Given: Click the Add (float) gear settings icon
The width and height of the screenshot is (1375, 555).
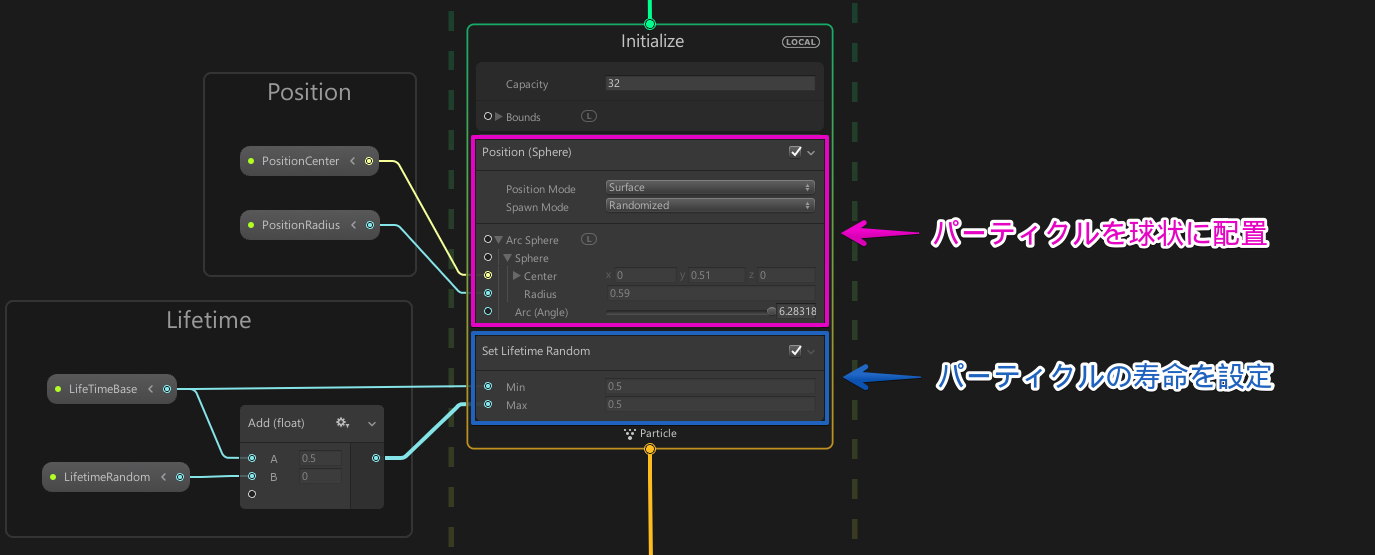Looking at the screenshot, I should point(342,423).
